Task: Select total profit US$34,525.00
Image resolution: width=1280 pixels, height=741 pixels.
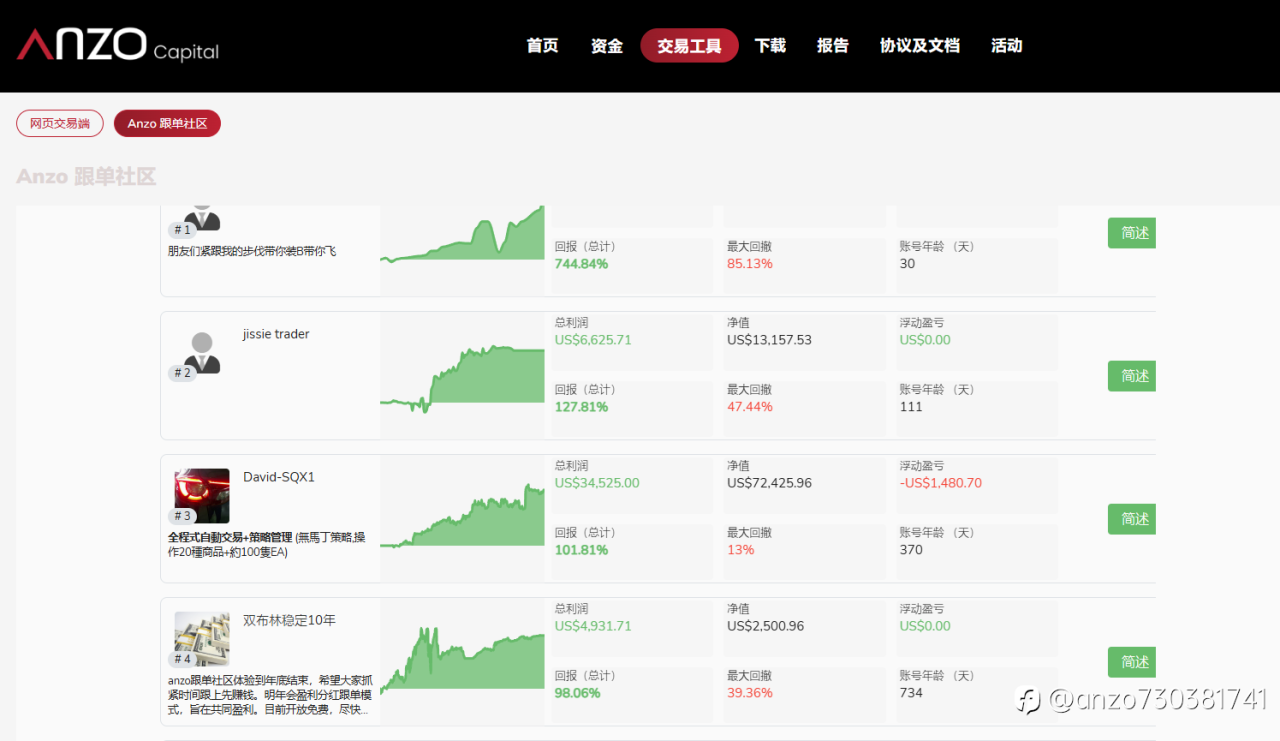Action: (x=597, y=483)
